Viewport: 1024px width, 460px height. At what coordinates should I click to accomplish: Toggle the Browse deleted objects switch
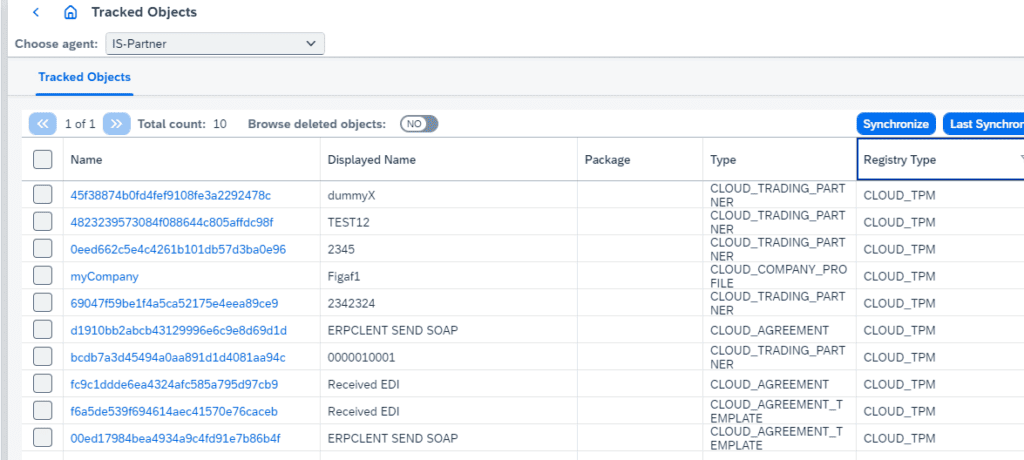coord(419,123)
